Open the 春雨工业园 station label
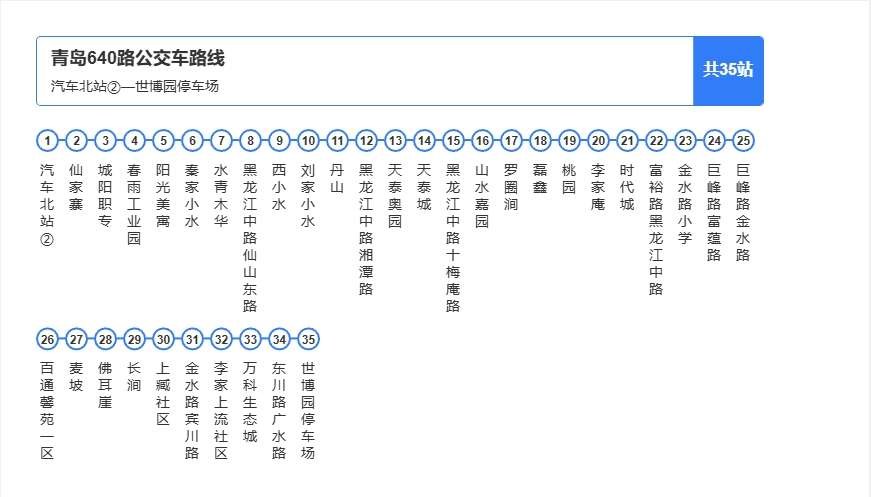Viewport: 871px width, 497px height. 134,204
